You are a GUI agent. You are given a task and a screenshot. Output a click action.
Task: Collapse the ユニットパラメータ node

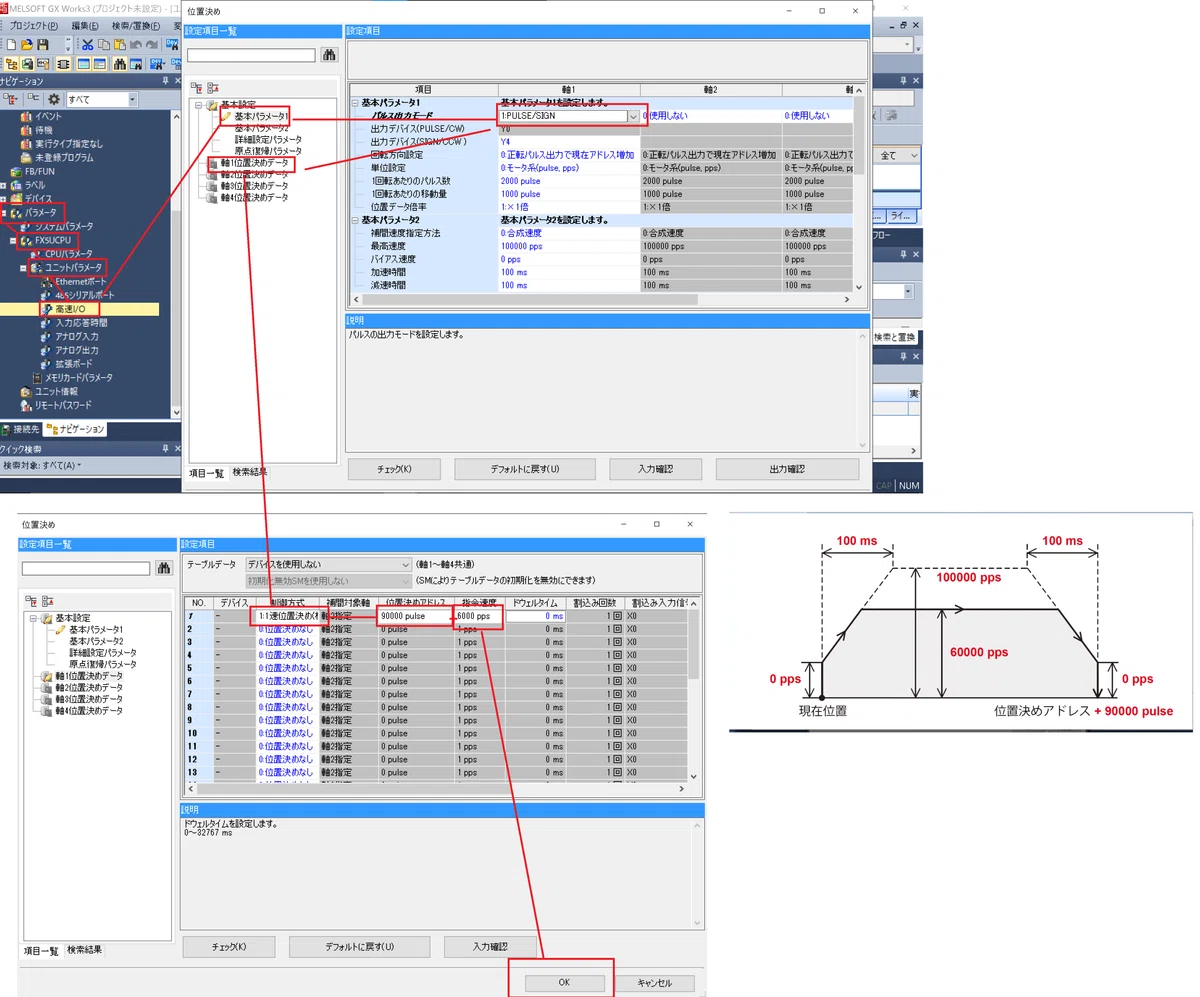[23, 268]
